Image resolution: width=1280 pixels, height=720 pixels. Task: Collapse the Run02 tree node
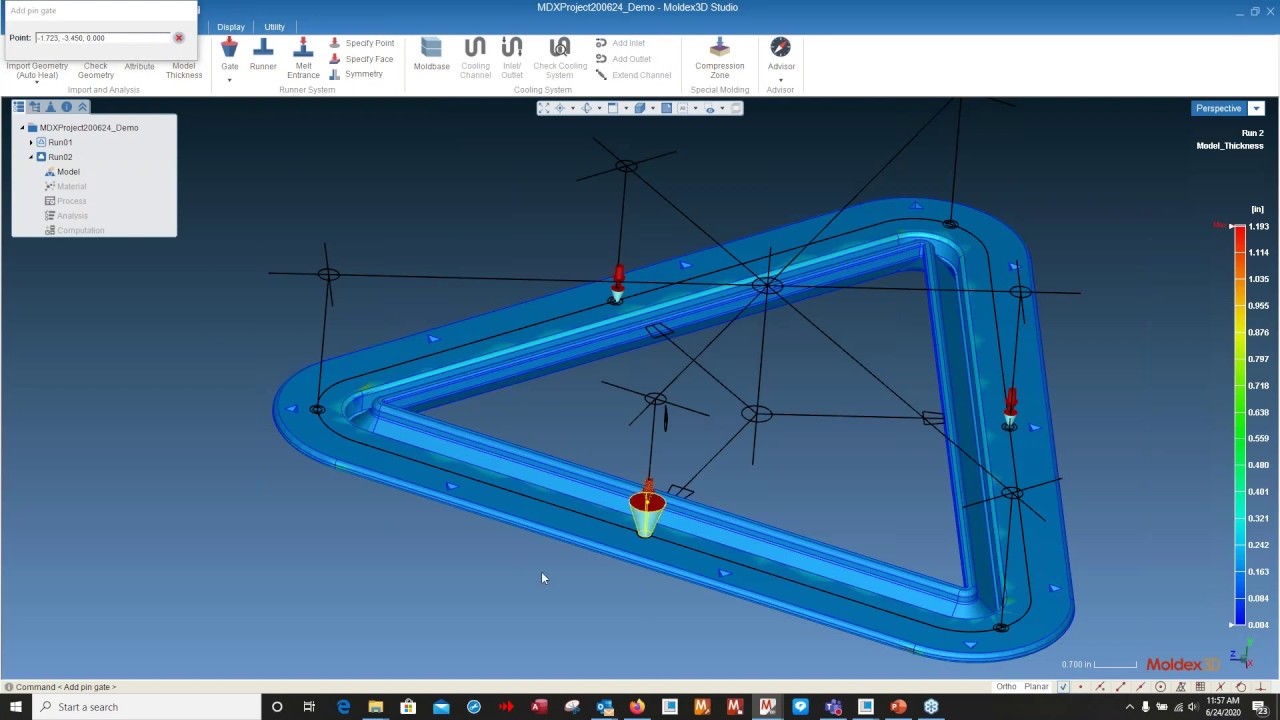point(31,157)
